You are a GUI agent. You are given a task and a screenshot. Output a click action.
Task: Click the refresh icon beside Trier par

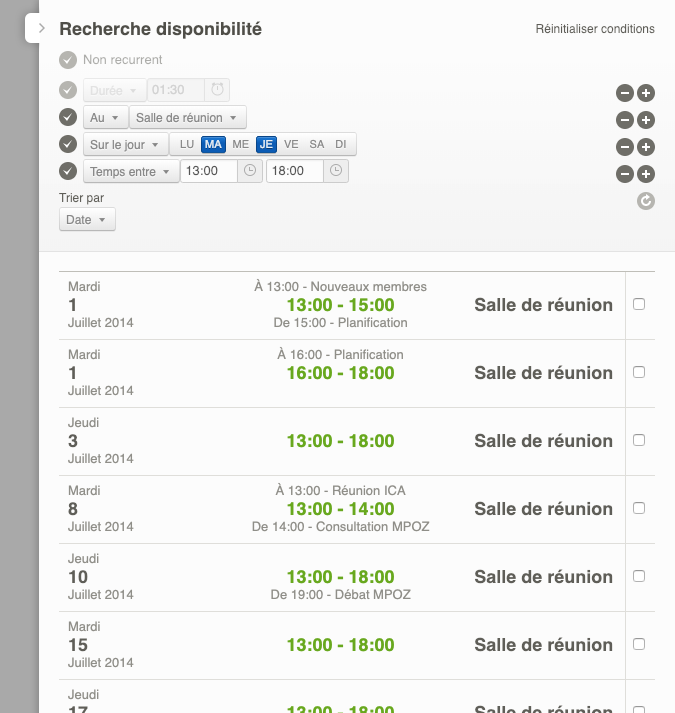pos(646,201)
